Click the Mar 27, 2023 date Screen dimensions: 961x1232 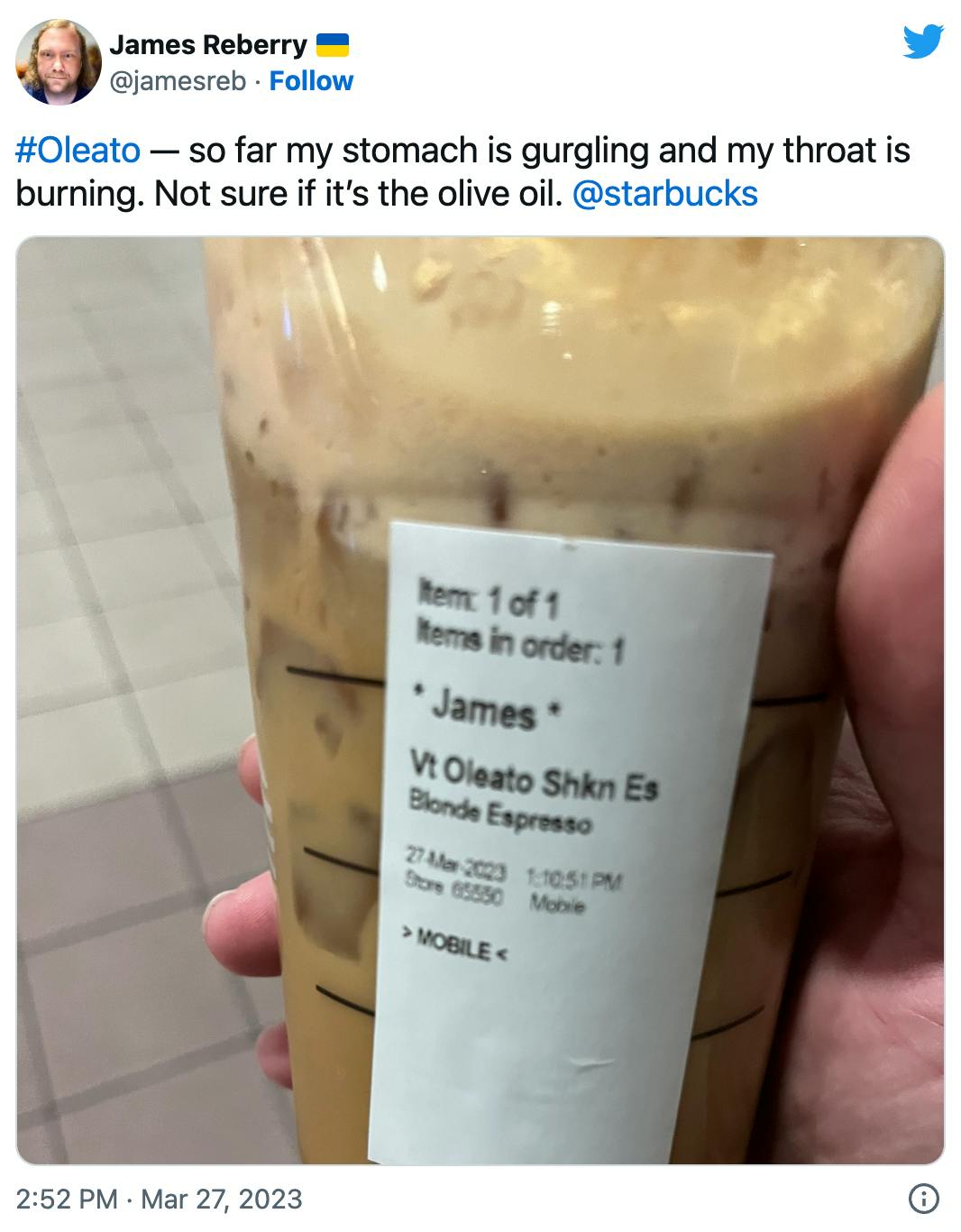221,1199
